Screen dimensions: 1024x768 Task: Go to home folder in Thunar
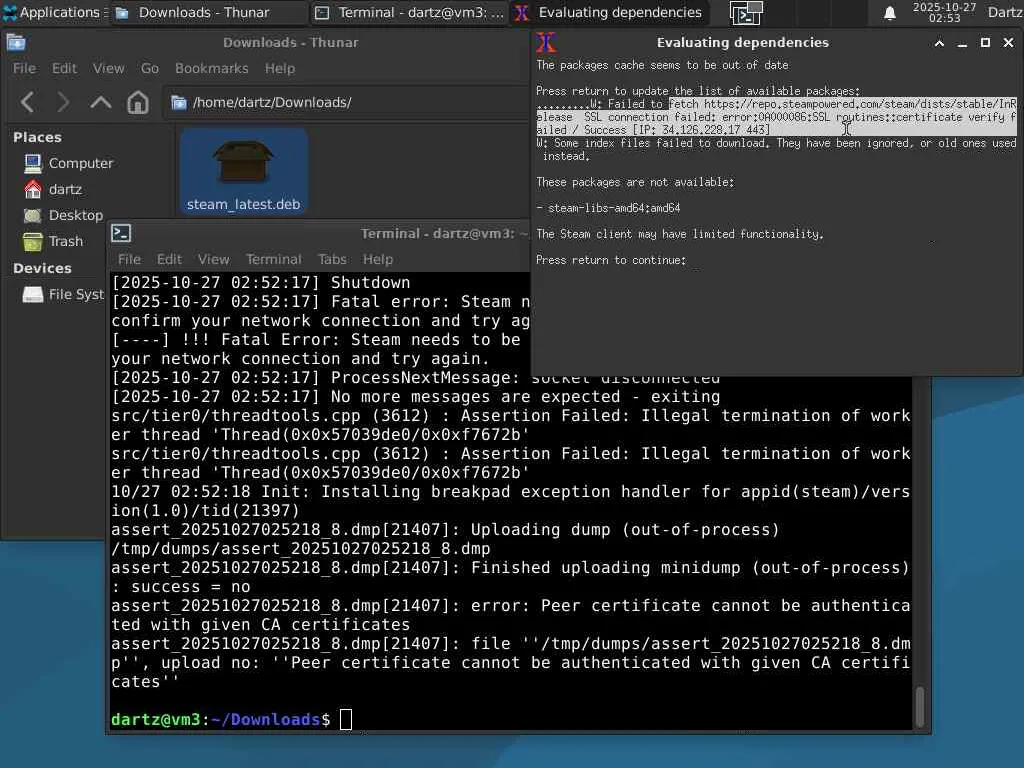pyautogui.click(x=137, y=103)
